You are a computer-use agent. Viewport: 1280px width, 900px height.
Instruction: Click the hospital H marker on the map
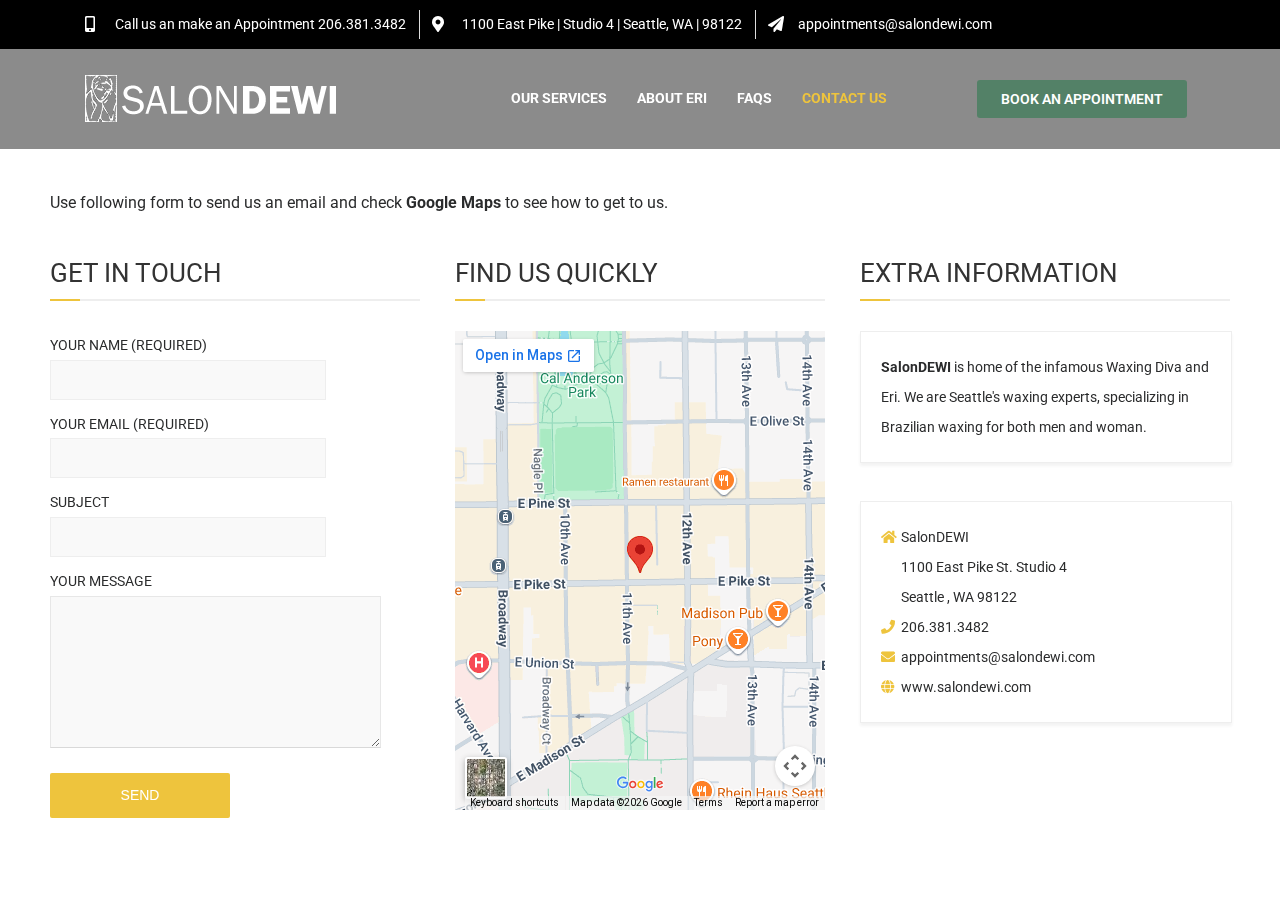click(x=479, y=664)
